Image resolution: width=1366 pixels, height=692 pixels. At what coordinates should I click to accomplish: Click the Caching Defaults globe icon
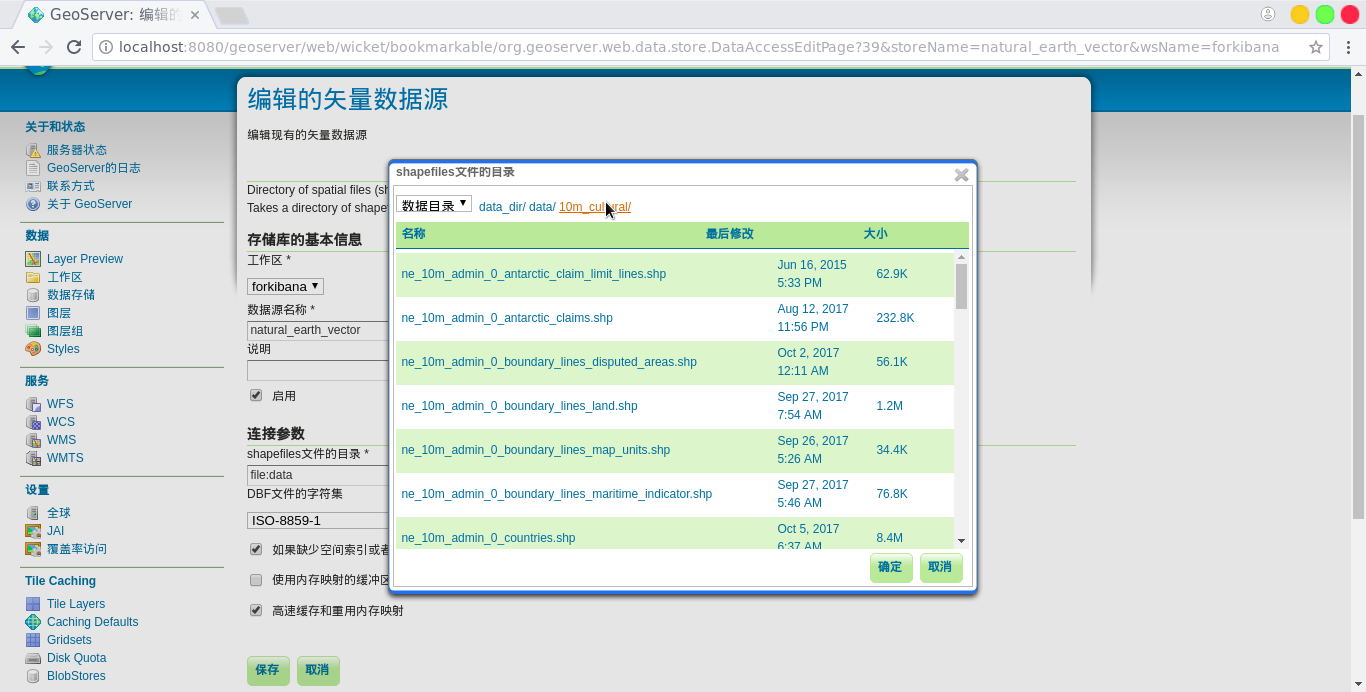[33, 622]
